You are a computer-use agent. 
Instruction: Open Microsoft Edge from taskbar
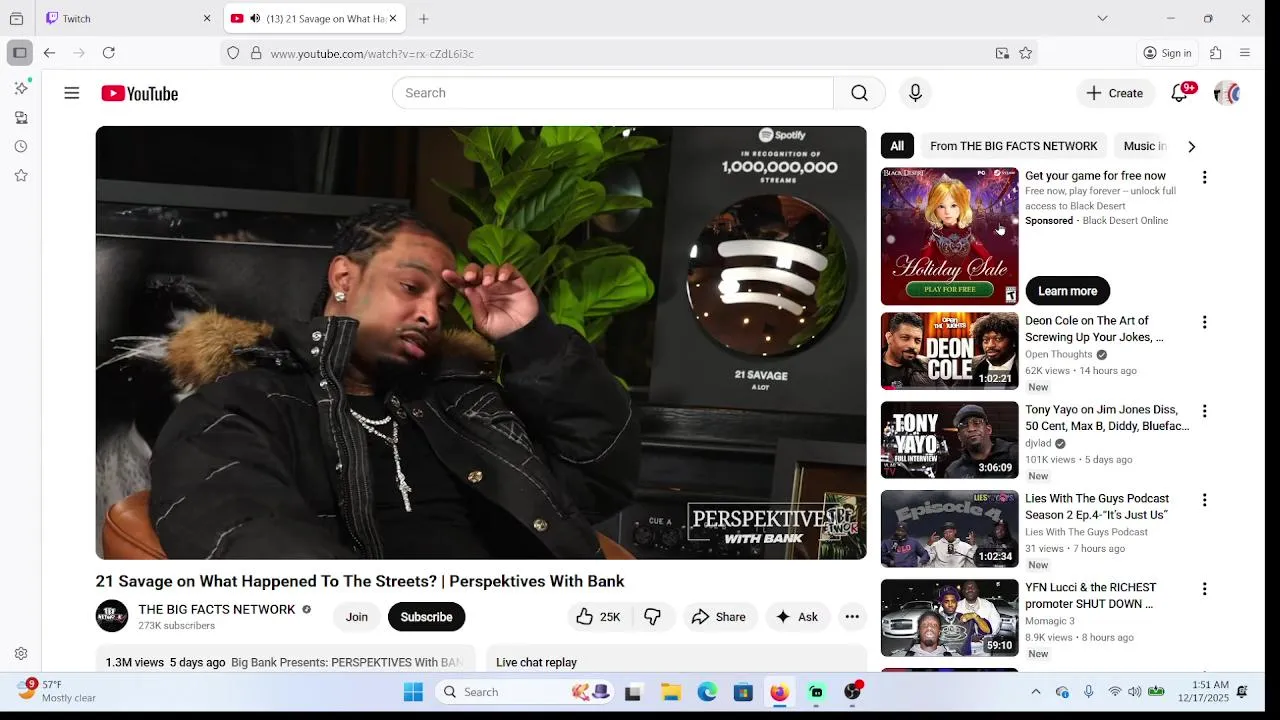[707, 692]
